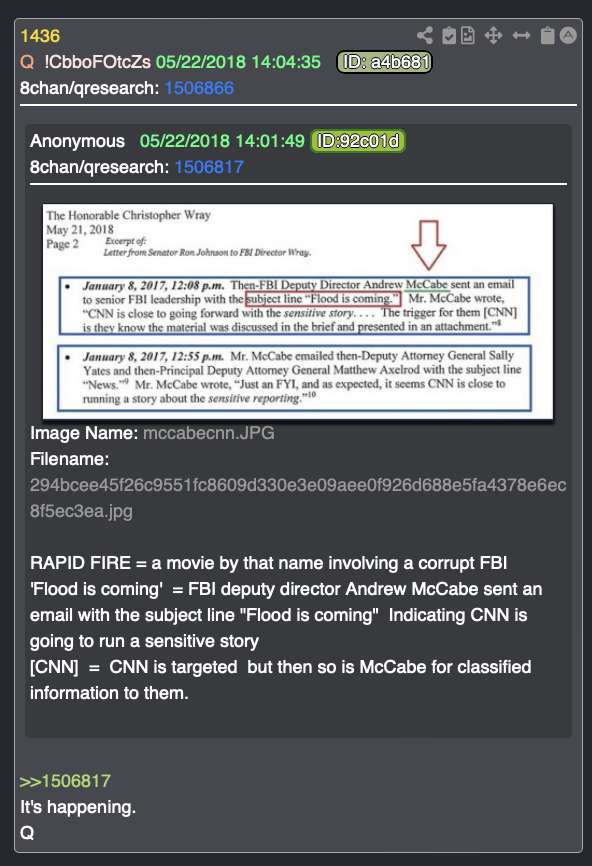Click the horizontal double-arrow icon

[521, 36]
